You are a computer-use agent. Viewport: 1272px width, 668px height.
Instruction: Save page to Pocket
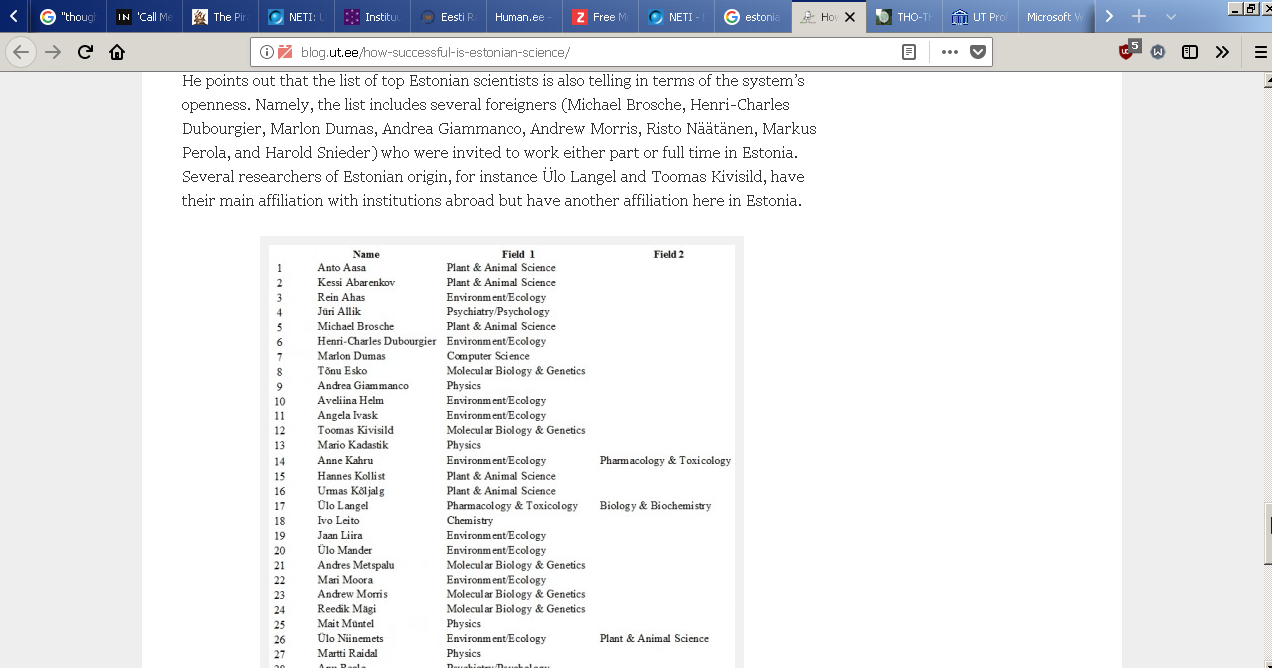[977, 52]
